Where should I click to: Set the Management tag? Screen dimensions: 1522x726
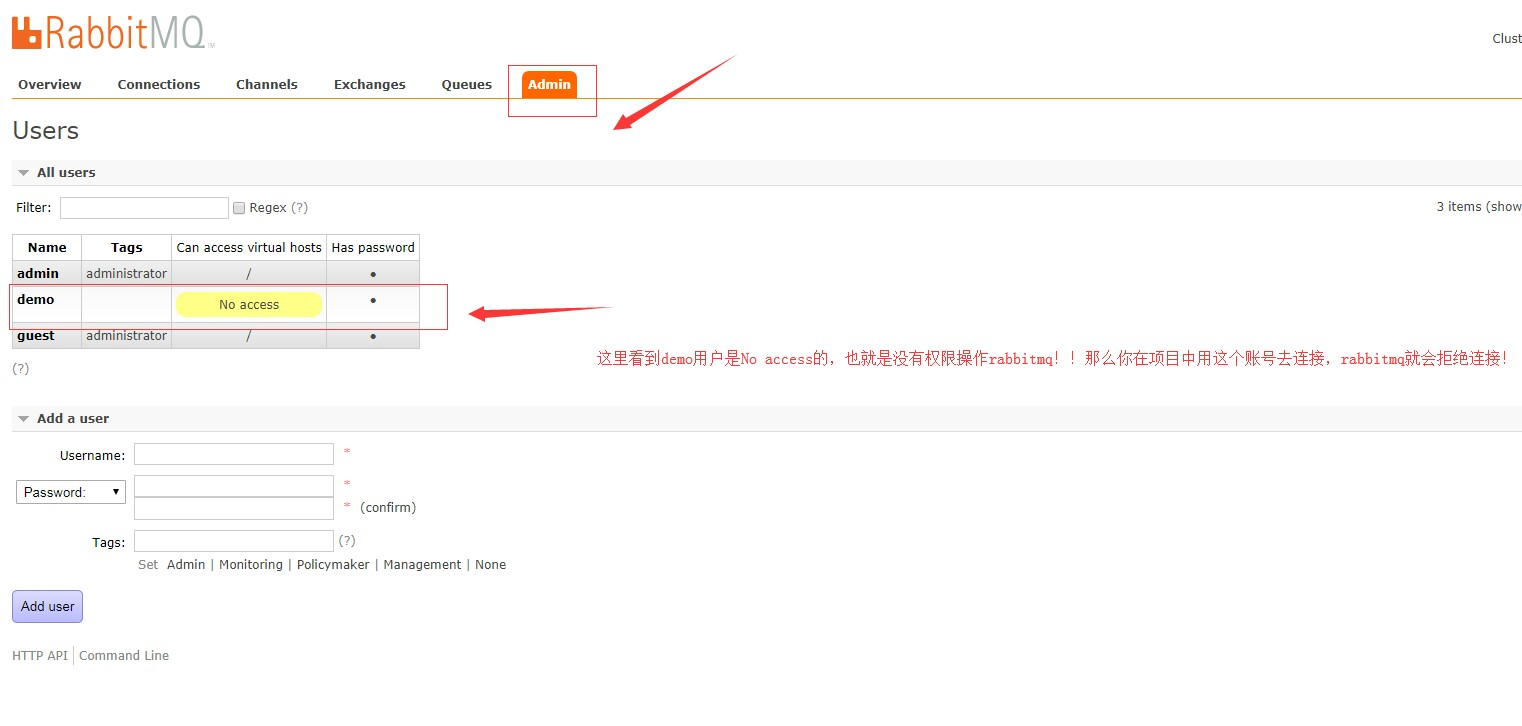click(422, 565)
